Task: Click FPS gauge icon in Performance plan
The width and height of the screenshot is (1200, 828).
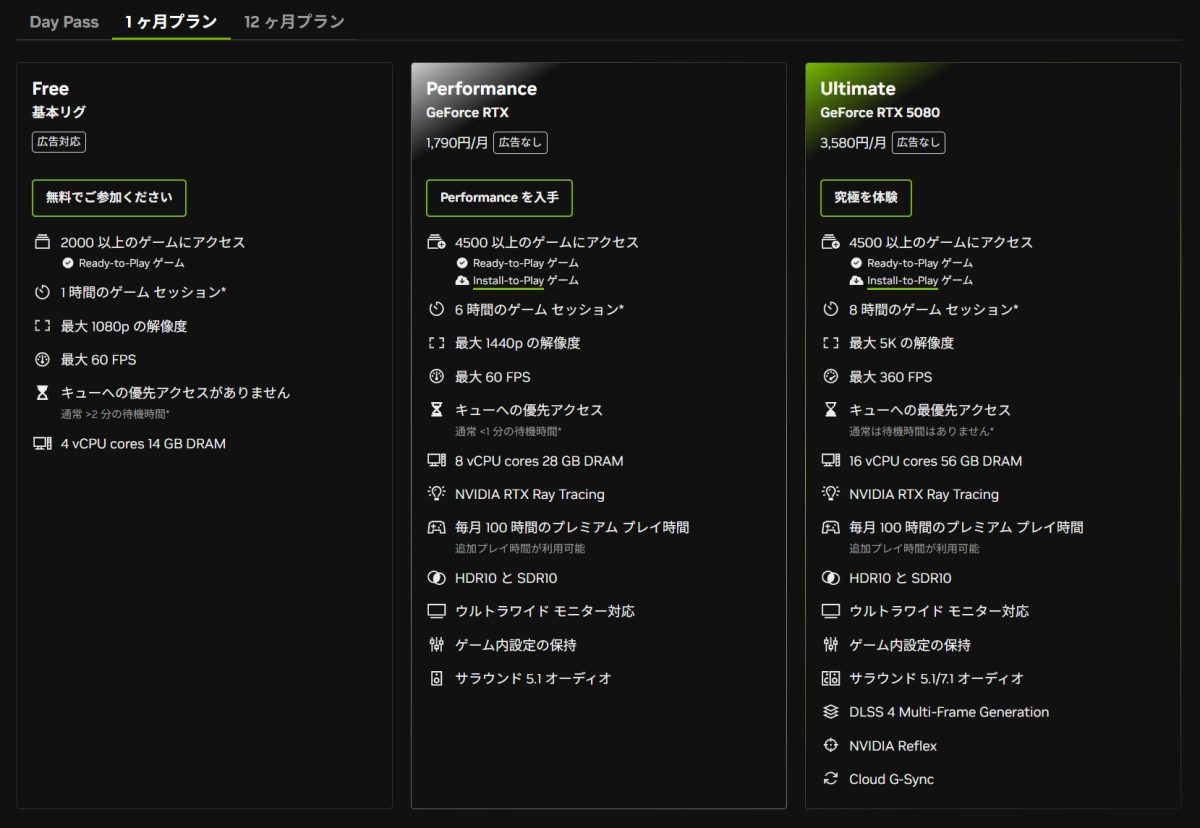Action: point(436,377)
